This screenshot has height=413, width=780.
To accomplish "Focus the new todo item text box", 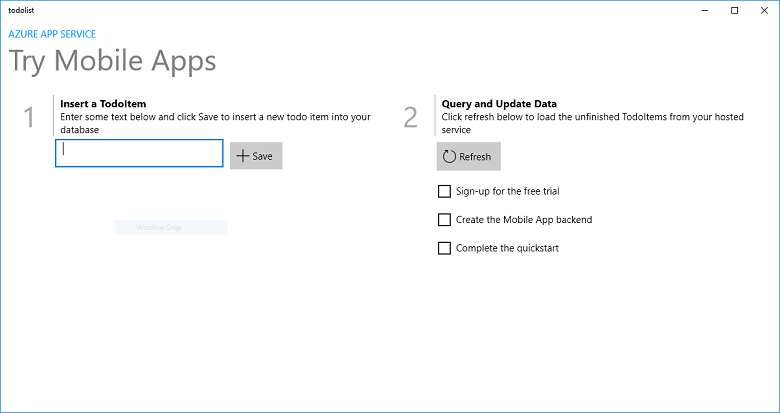I will click(139, 153).
